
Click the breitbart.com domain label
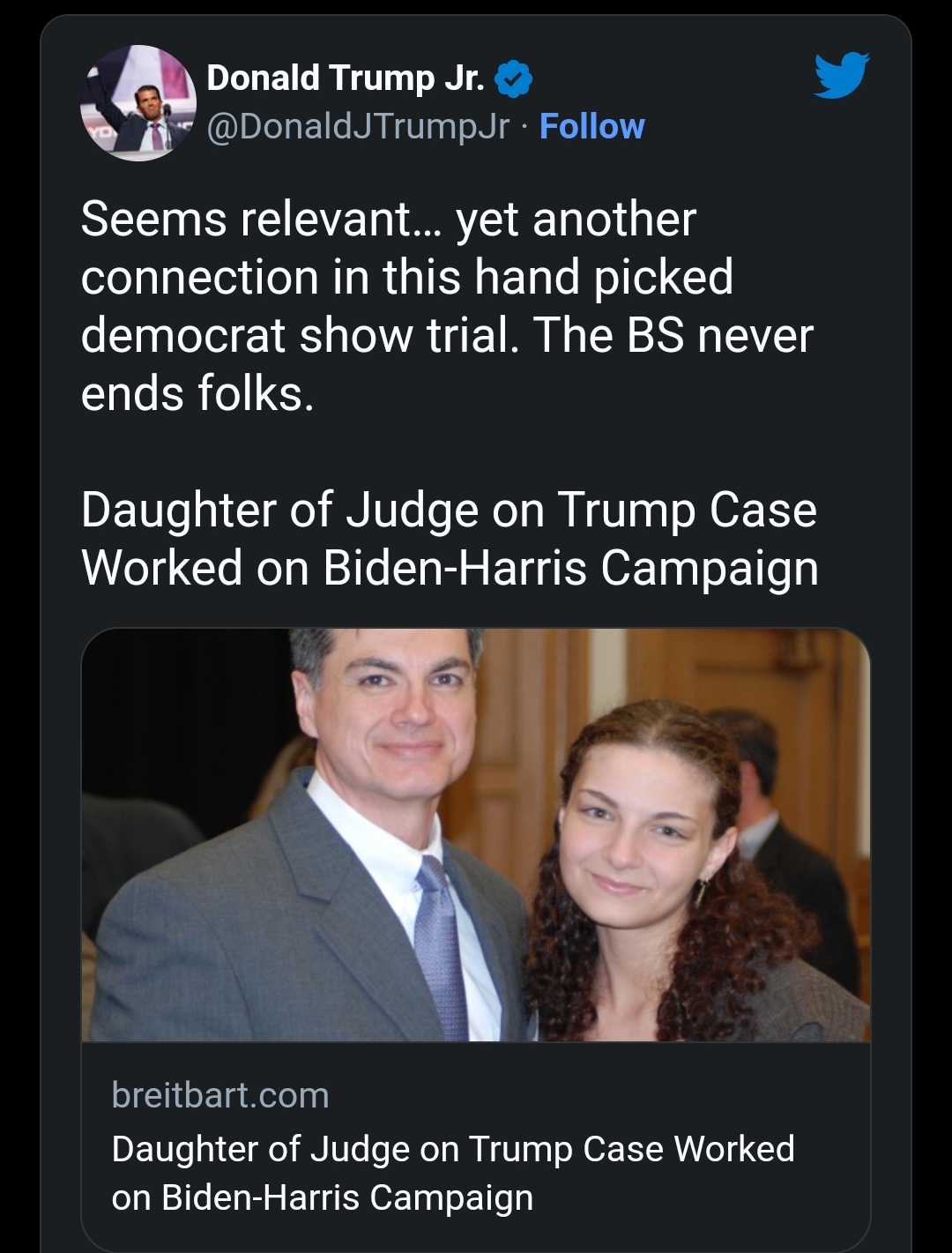click(x=220, y=1095)
